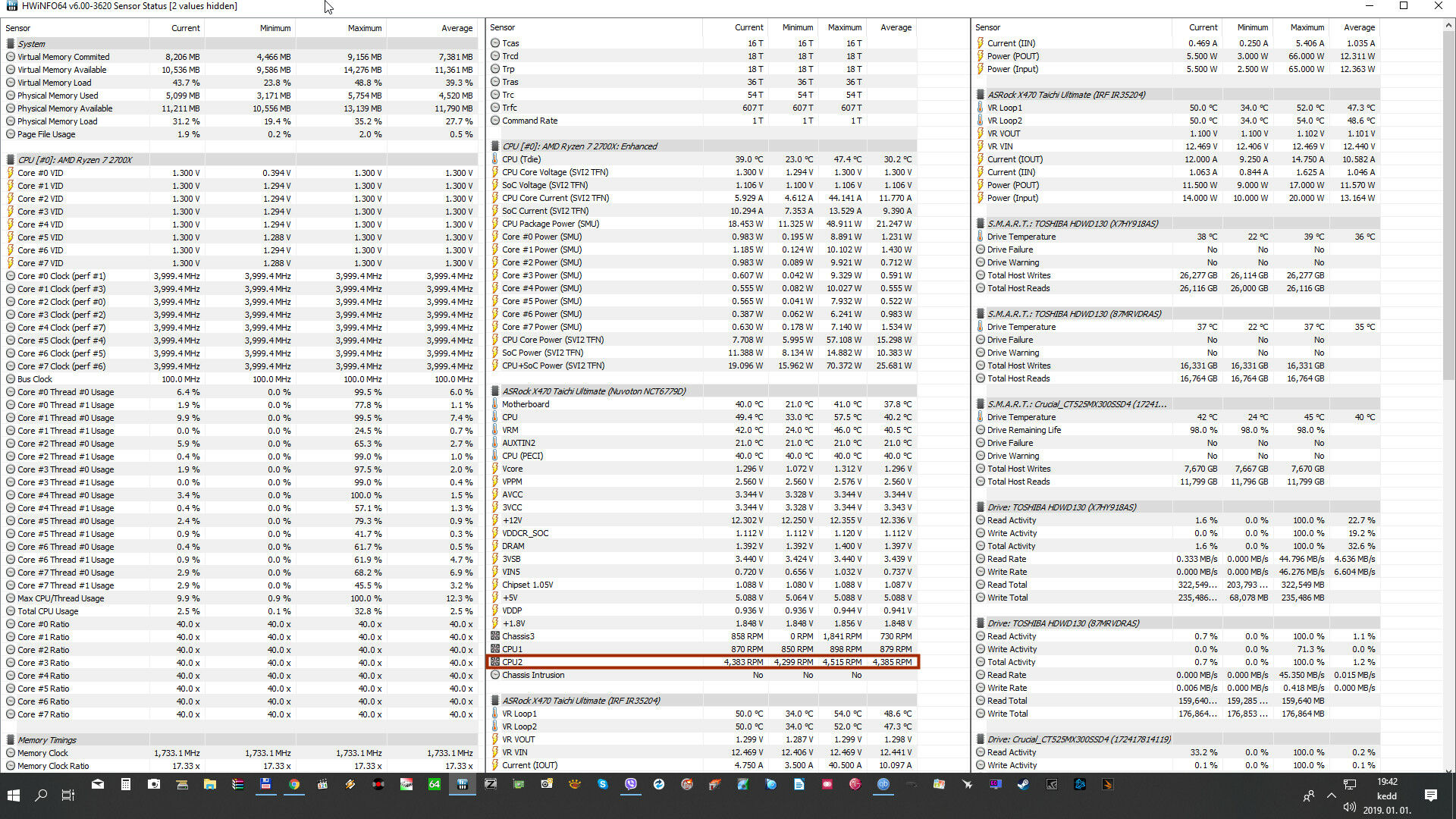Open the Action Center notifications
This screenshot has width=1456, height=819.
click(x=1431, y=795)
